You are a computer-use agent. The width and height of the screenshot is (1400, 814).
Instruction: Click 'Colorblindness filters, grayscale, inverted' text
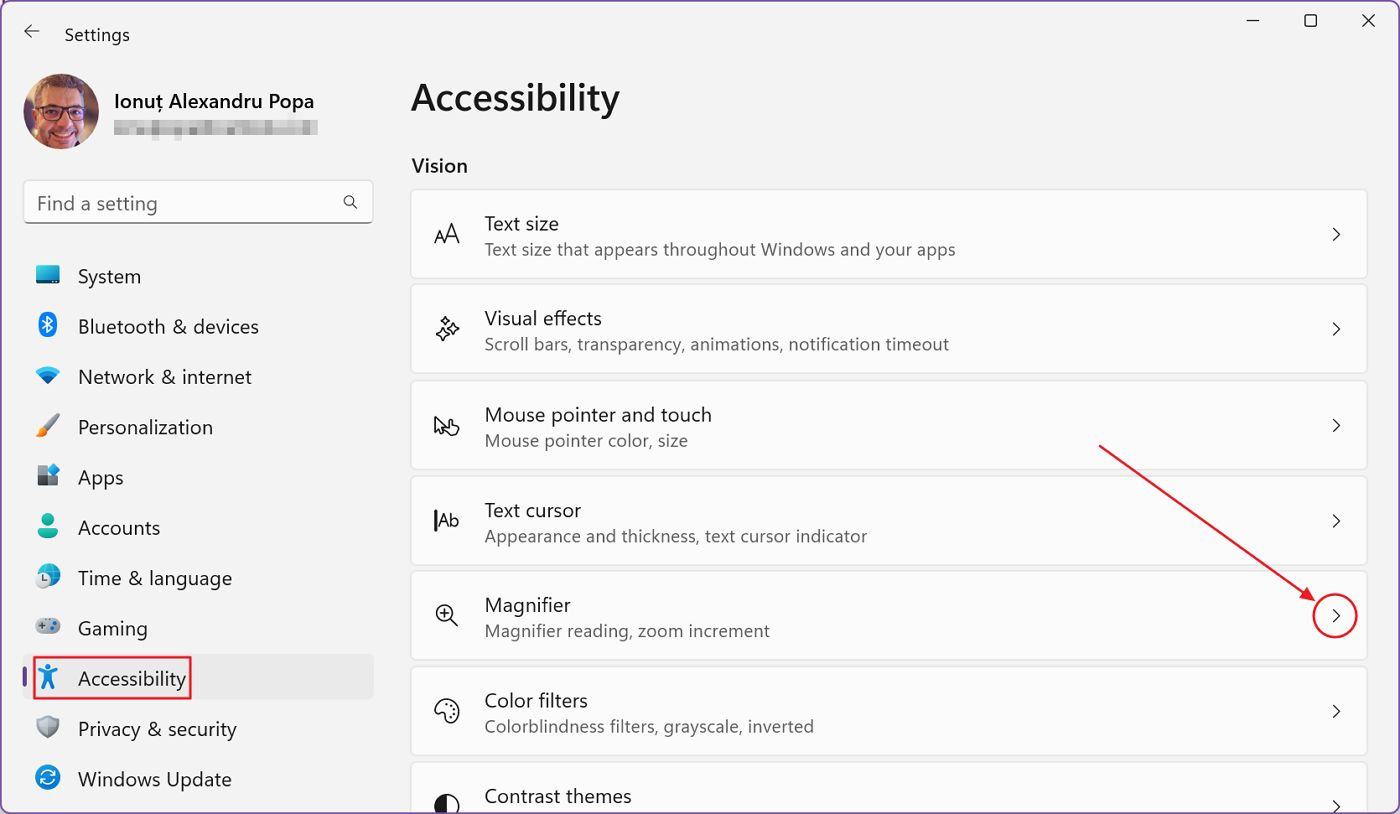[649, 726]
